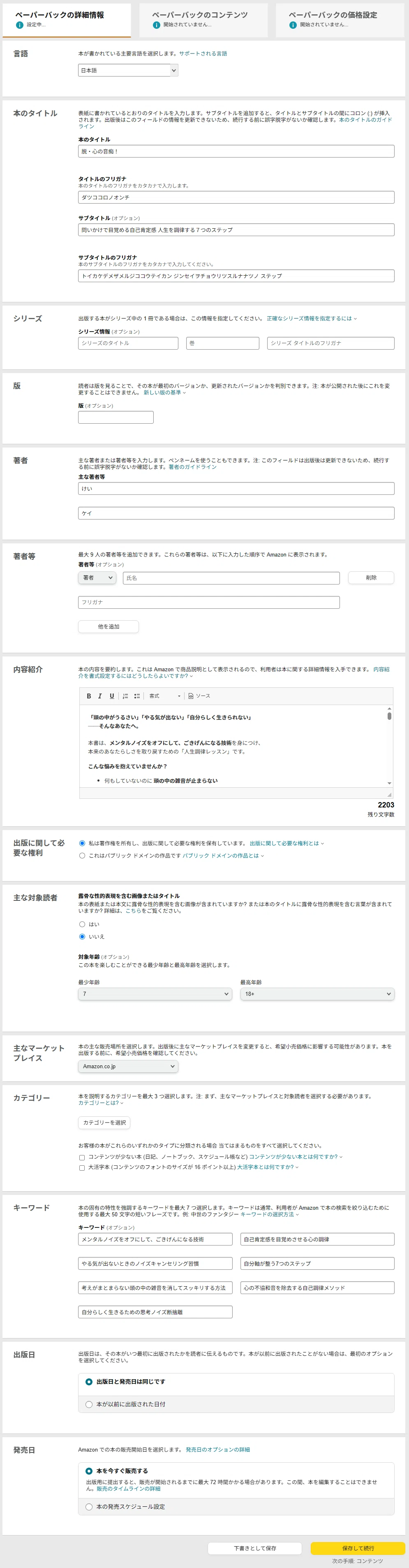
Task: Click the サブタイトル input field
Action: [x=236, y=230]
